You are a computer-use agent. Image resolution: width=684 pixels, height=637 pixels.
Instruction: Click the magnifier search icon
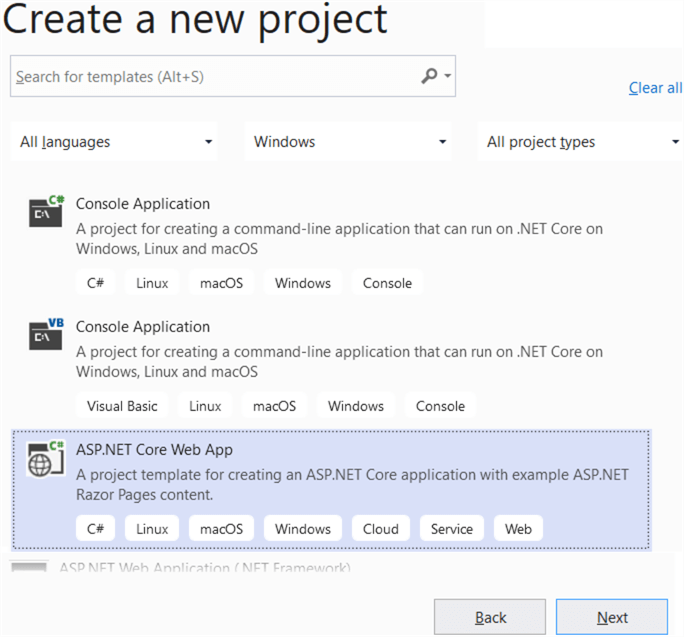[429, 76]
